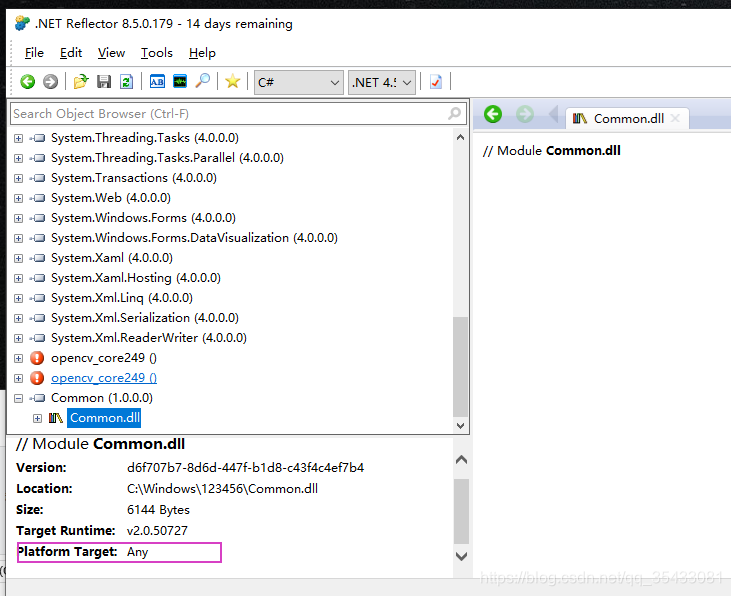Click tree view scrollbar up arrow
731x596 pixels.
(461, 137)
